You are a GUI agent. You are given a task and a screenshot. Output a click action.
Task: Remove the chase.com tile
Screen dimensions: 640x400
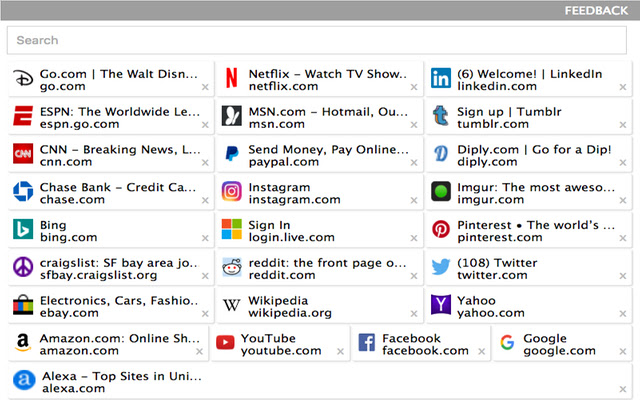(205, 200)
